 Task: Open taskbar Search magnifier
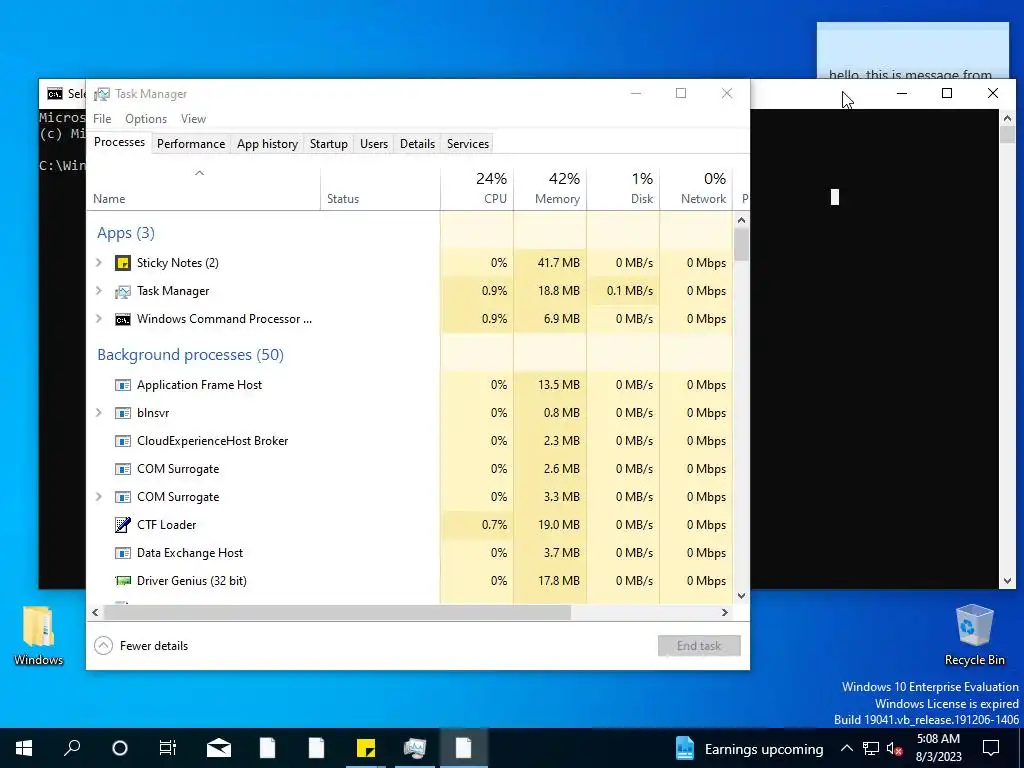pyautogui.click(x=72, y=748)
